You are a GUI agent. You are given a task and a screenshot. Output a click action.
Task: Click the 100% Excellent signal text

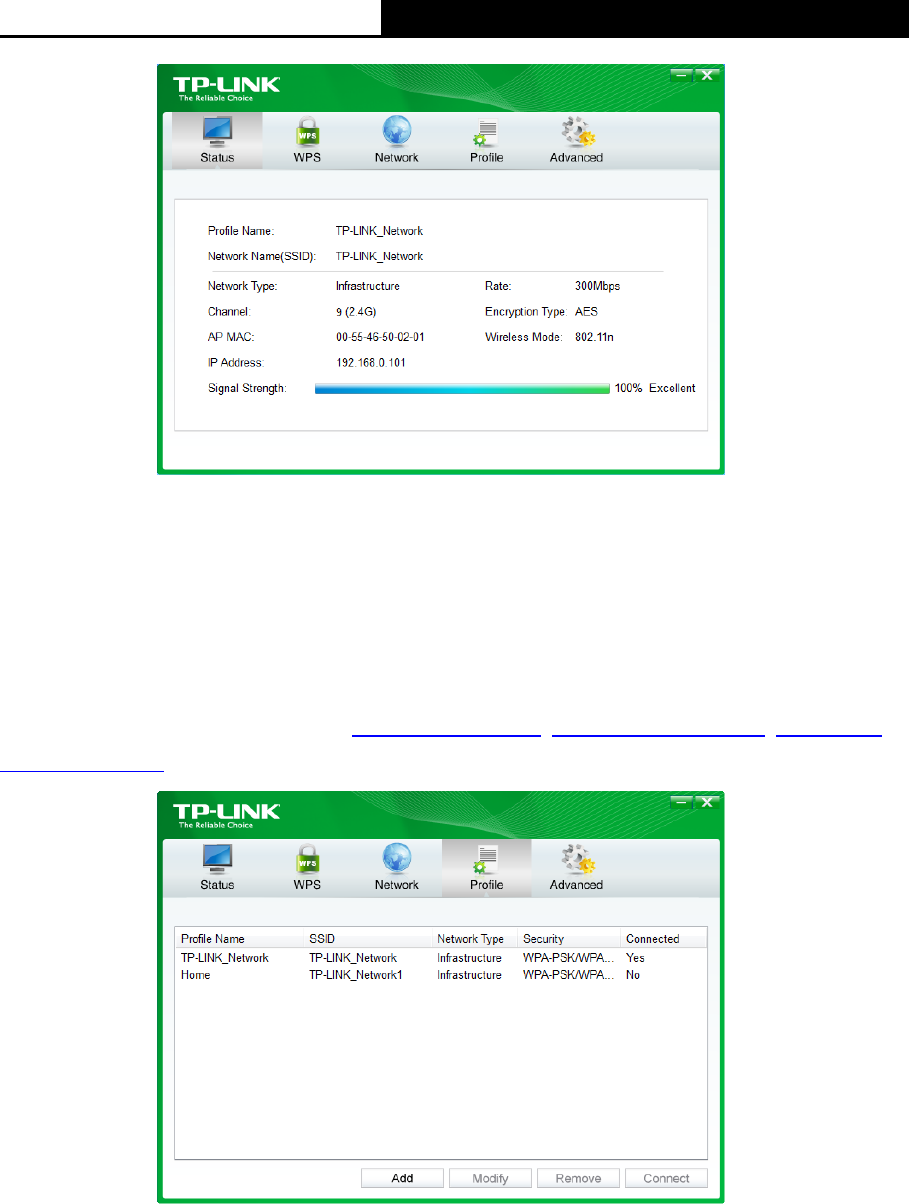(655, 388)
